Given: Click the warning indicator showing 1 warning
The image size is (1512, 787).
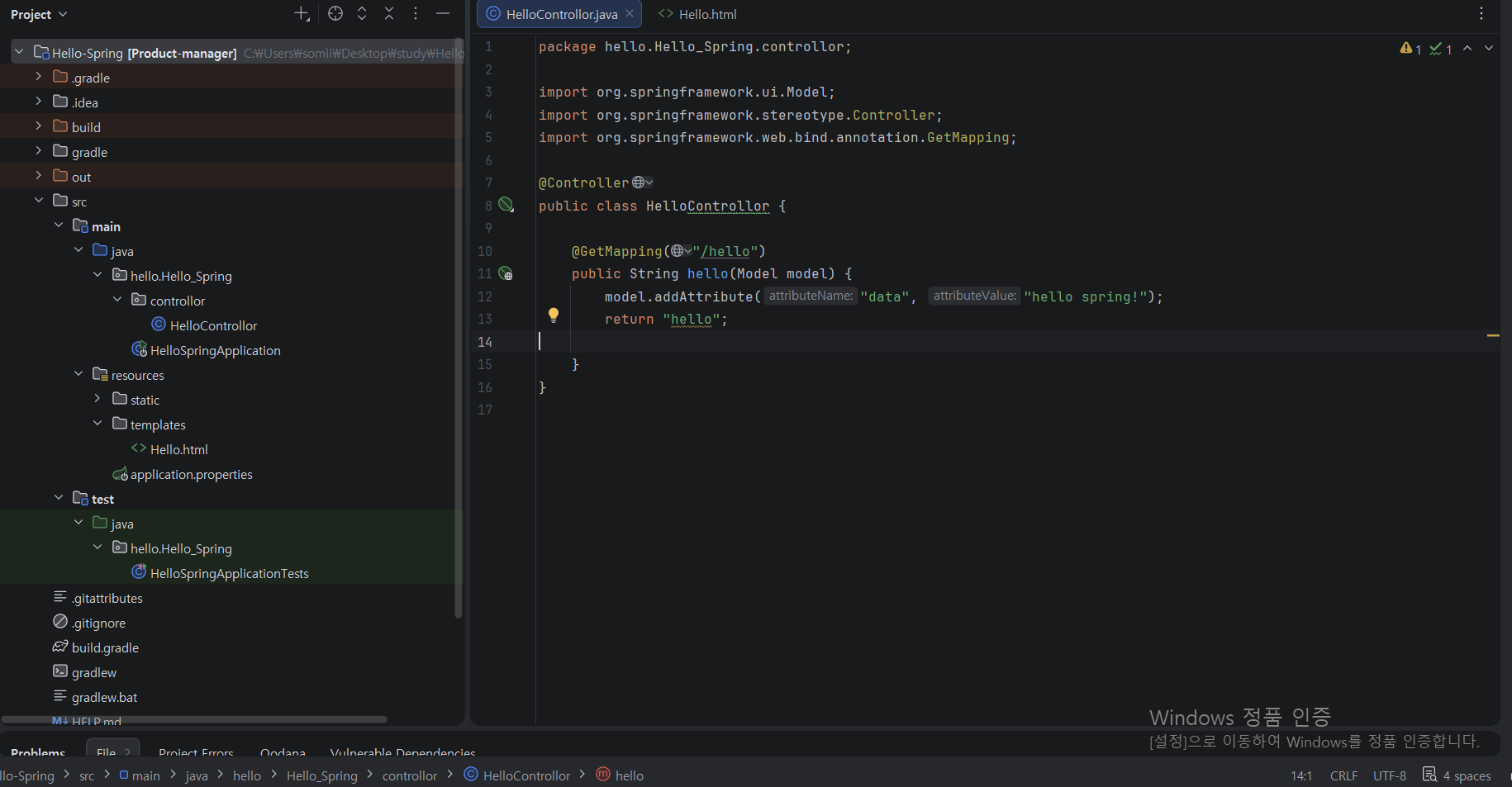Looking at the screenshot, I should click(1410, 49).
